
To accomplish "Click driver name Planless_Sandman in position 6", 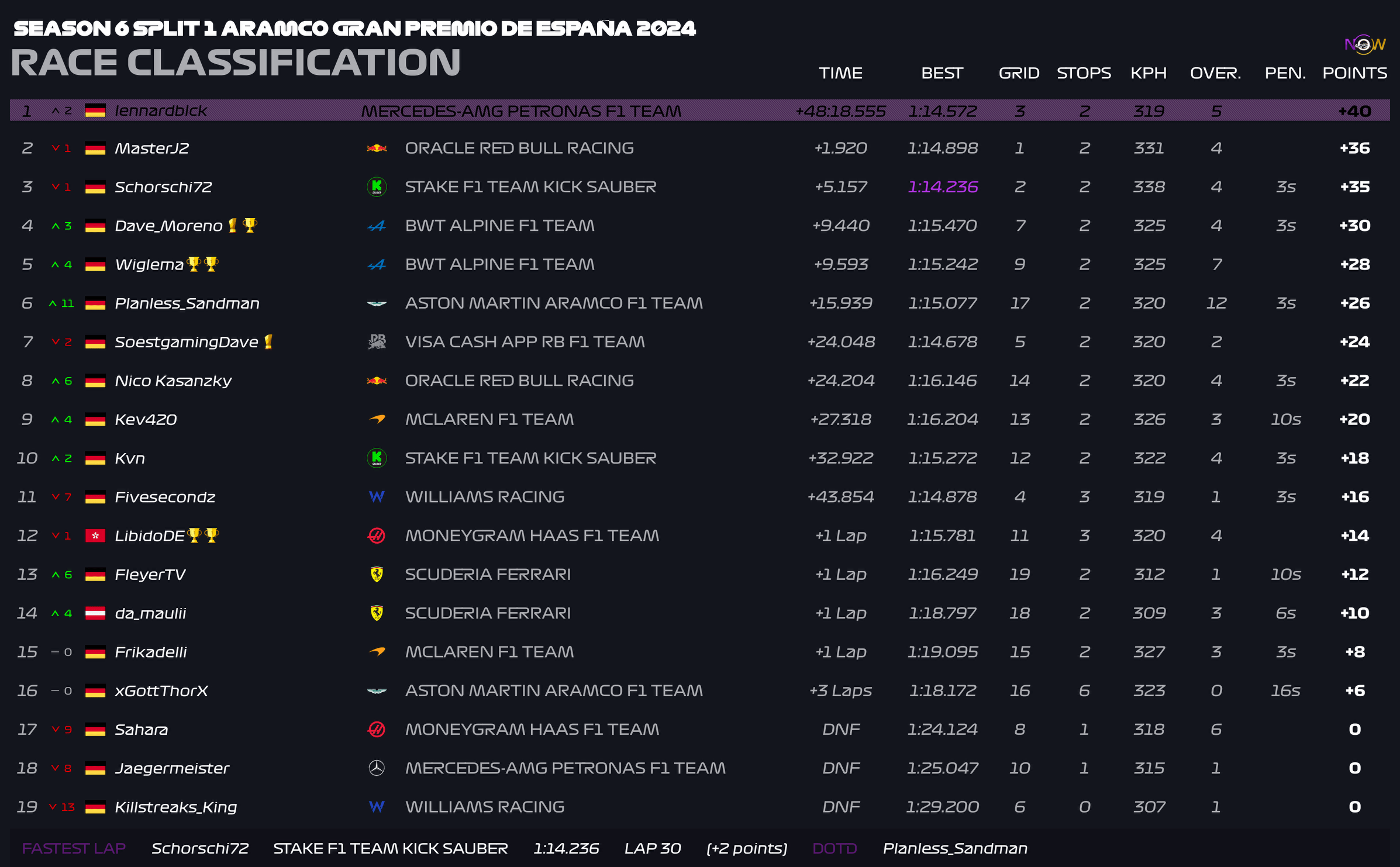I will coord(187,303).
